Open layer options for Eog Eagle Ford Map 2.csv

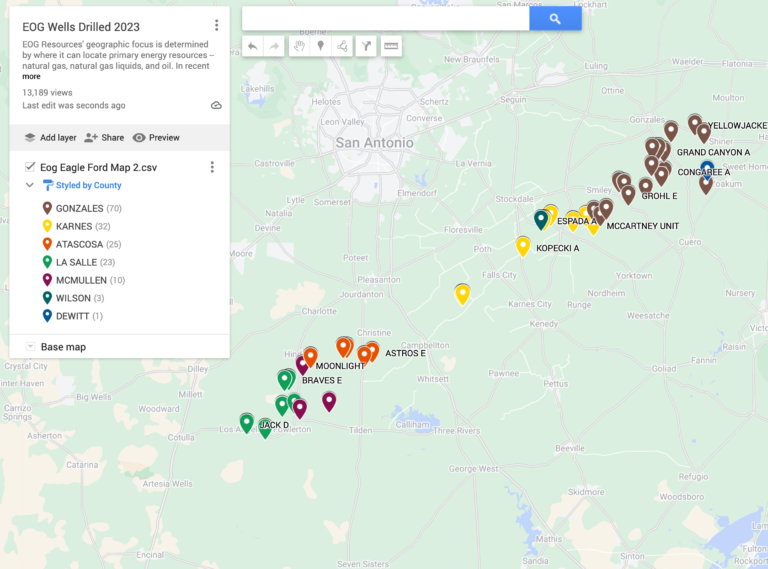[x=212, y=167]
